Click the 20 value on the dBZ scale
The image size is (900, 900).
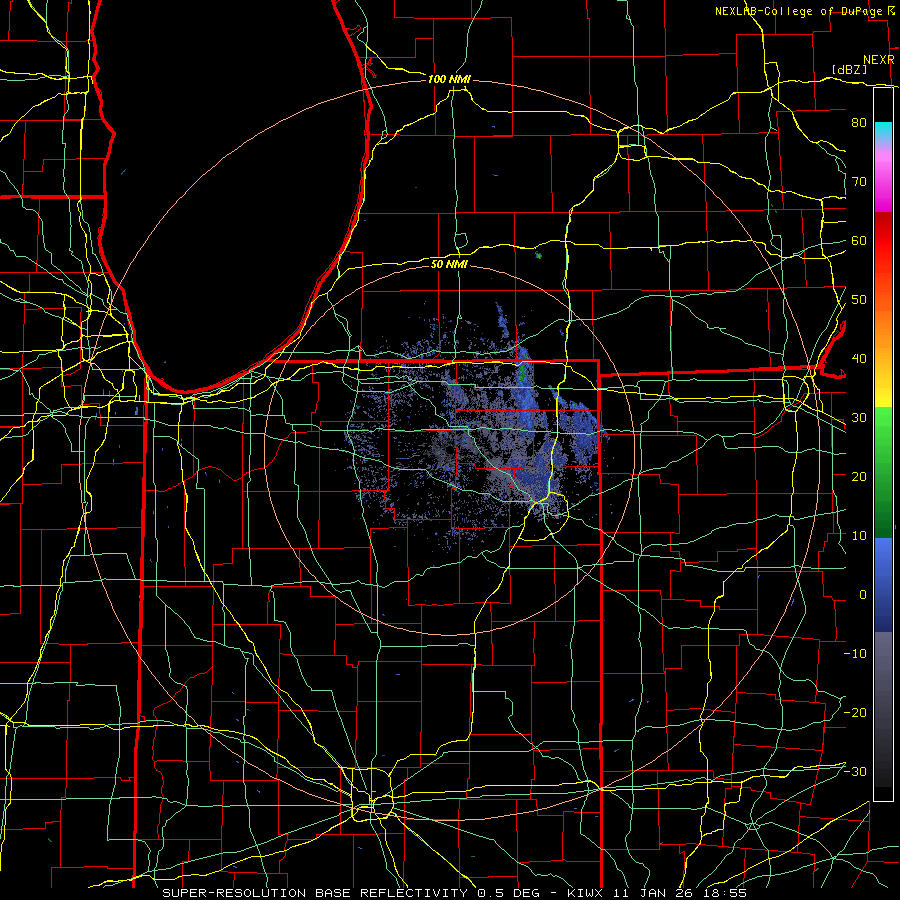pyautogui.click(x=859, y=476)
